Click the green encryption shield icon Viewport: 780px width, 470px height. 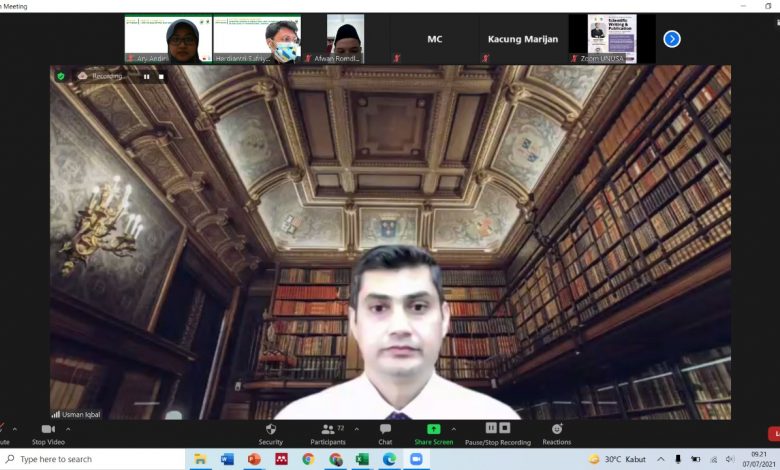coord(61,76)
